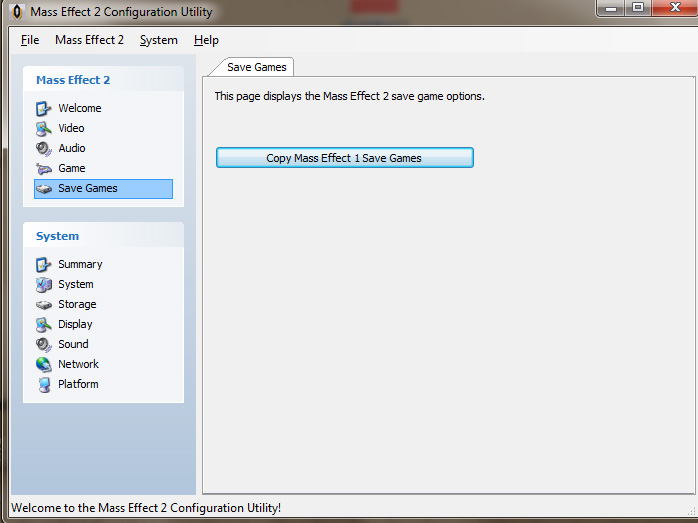
Task: Click the Save Games drive icon
Action: [44, 189]
